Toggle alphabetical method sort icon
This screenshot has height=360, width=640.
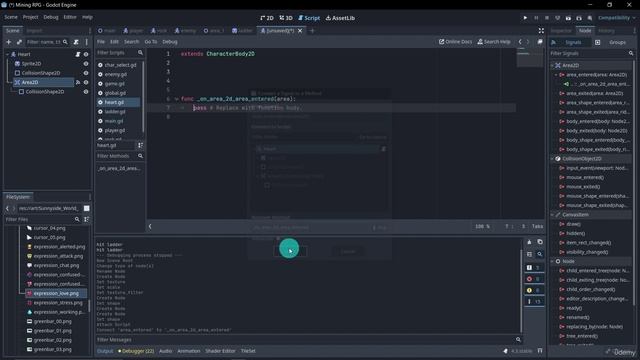coord(140,145)
